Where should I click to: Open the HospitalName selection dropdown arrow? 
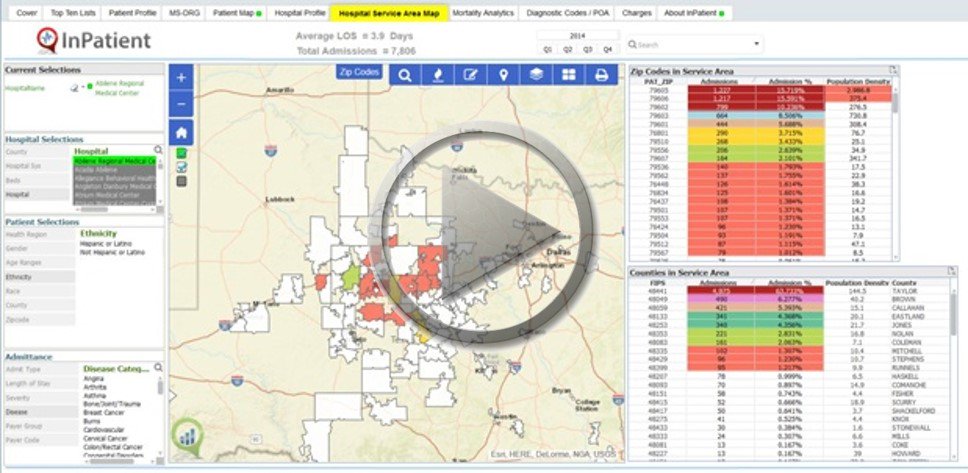click(83, 87)
